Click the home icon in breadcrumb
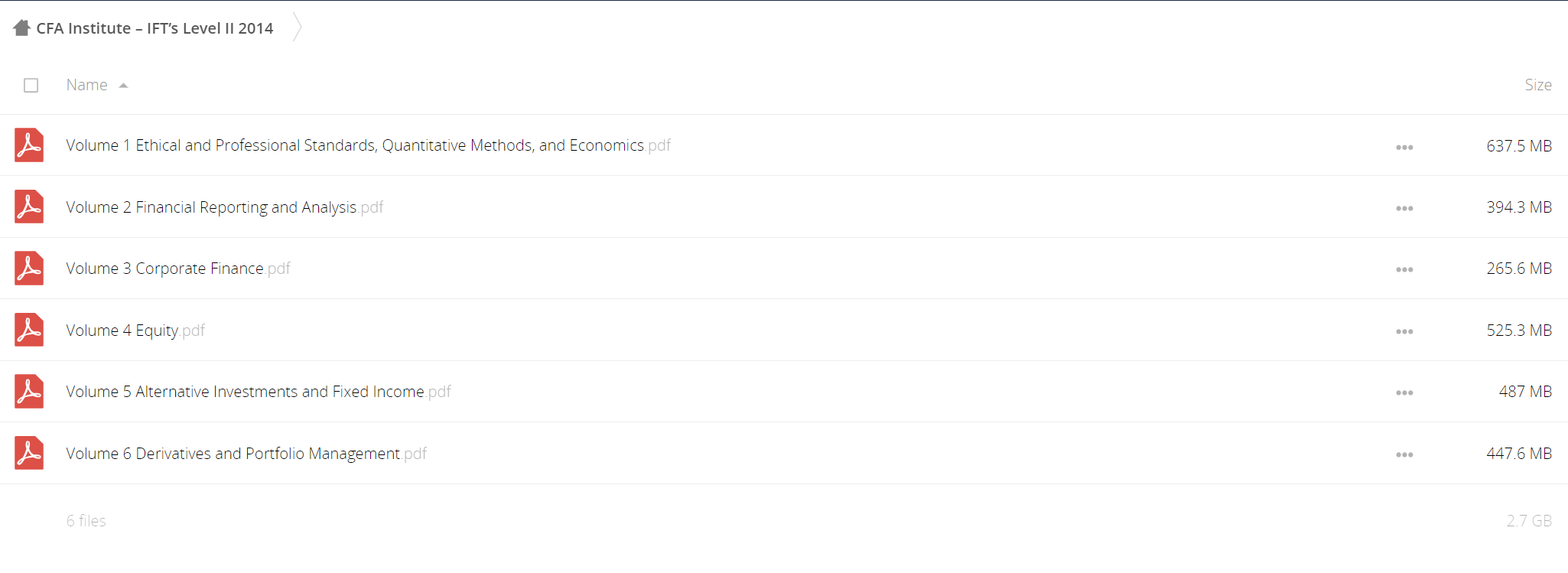 (21, 28)
